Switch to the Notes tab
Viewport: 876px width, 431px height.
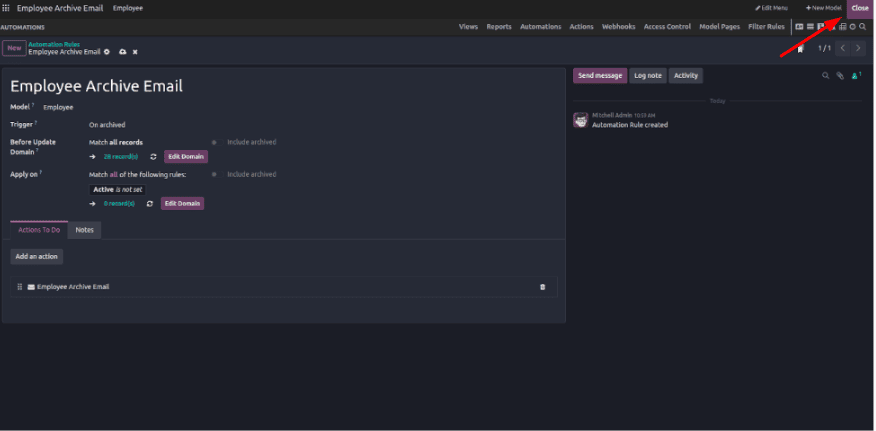tap(84, 230)
